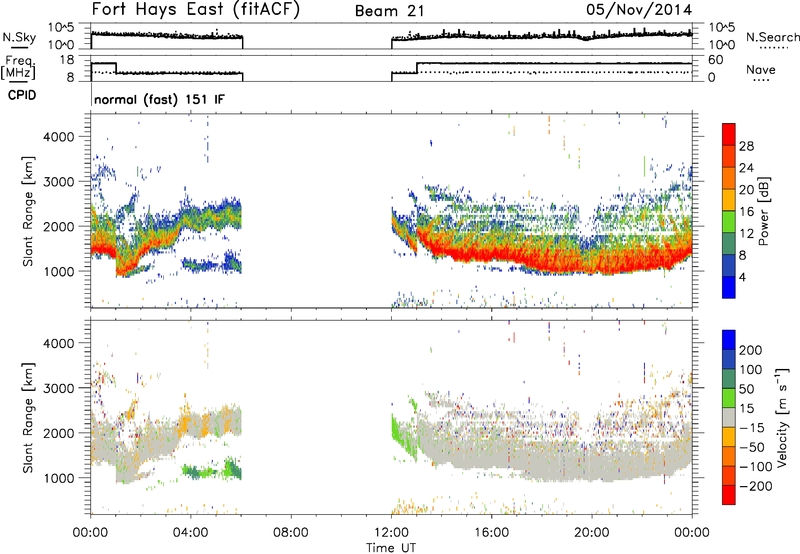Click the 'Power [dB]' colorbar title

[764, 211]
